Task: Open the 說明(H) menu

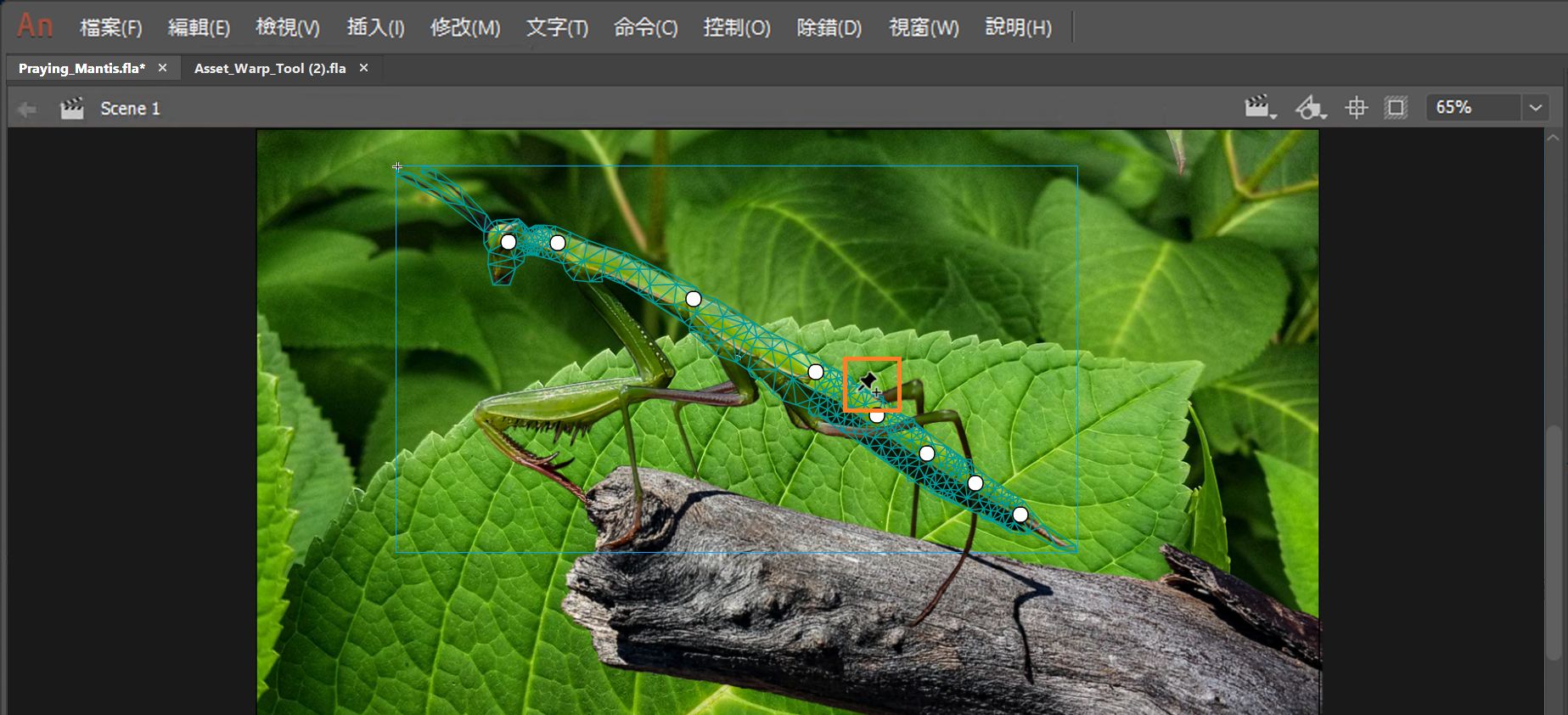Action: [1018, 28]
